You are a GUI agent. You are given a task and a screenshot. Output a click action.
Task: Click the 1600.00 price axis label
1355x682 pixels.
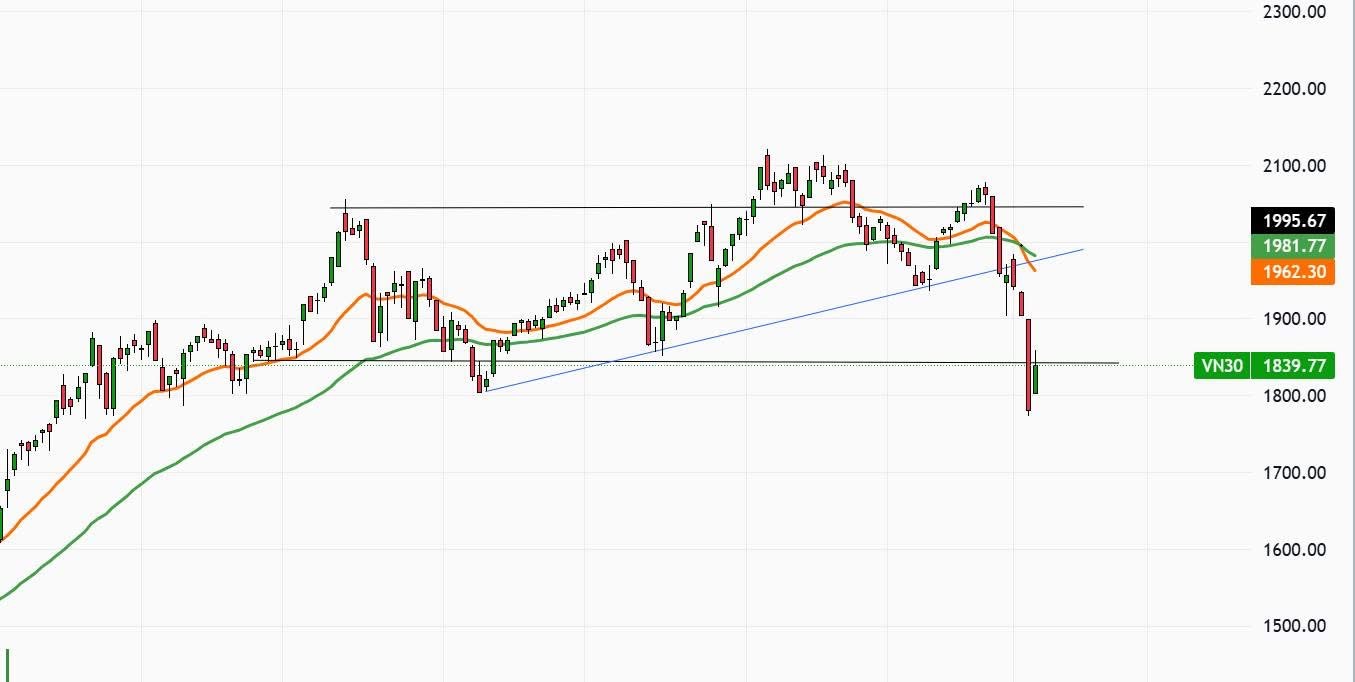point(1294,550)
